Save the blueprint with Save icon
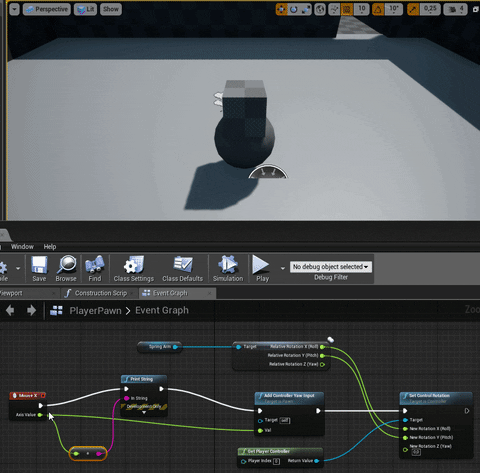Viewport: 480px width, 473px height. pyautogui.click(x=39, y=269)
